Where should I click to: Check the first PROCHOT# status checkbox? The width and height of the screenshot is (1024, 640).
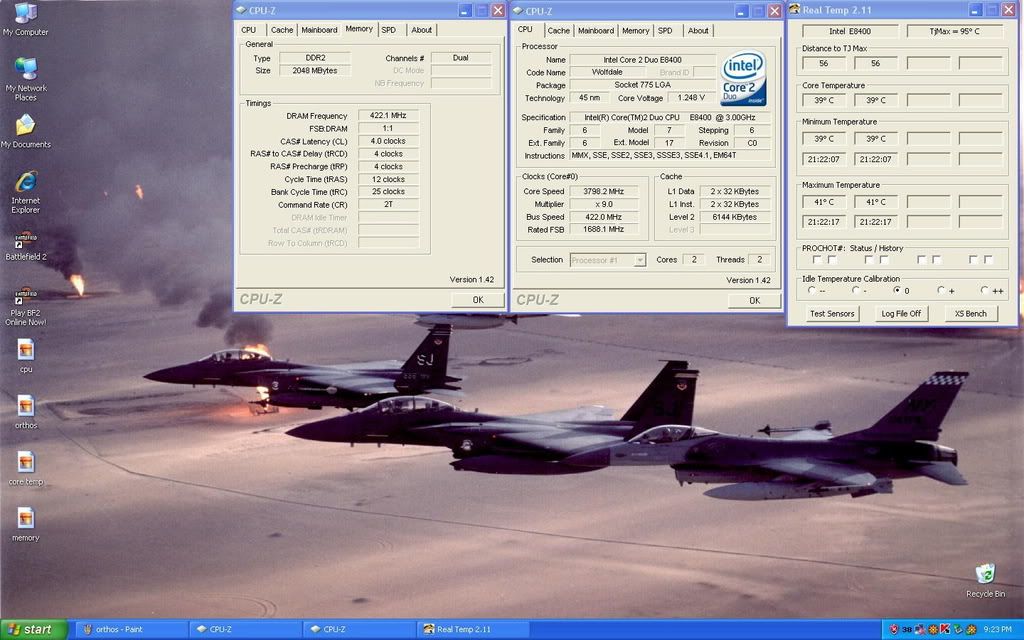point(817,258)
